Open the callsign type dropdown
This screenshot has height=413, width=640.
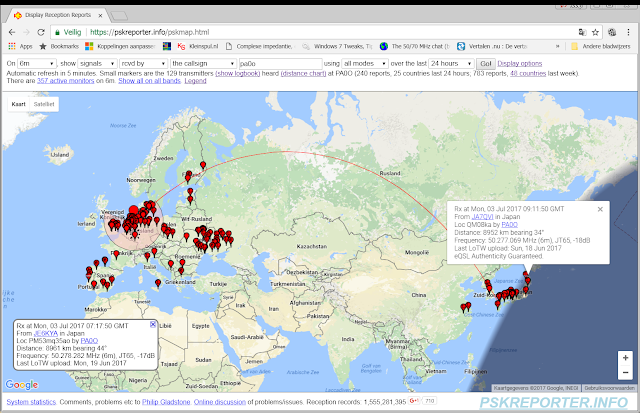[203, 64]
